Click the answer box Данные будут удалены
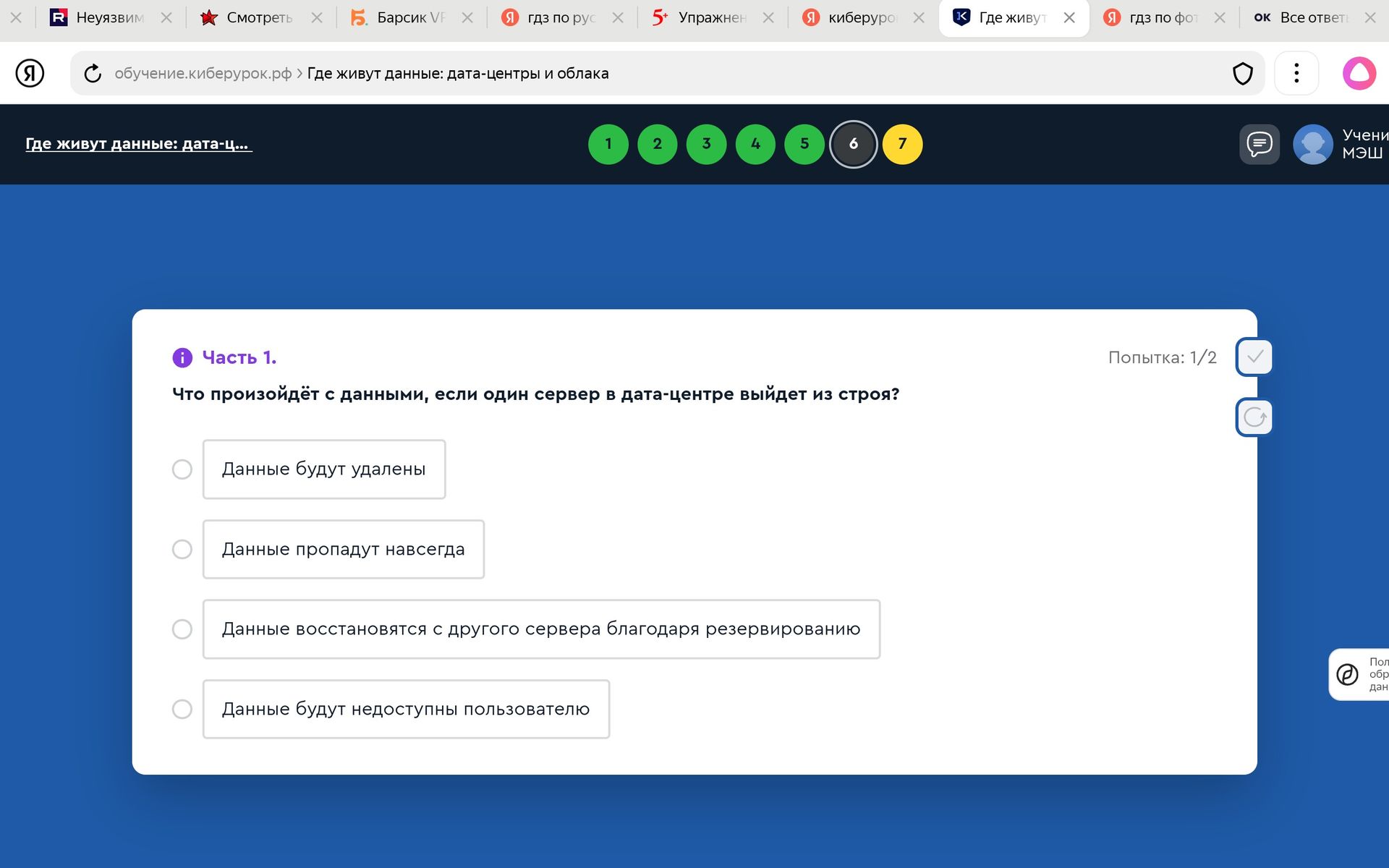This screenshot has width=1389, height=868. pos(324,469)
